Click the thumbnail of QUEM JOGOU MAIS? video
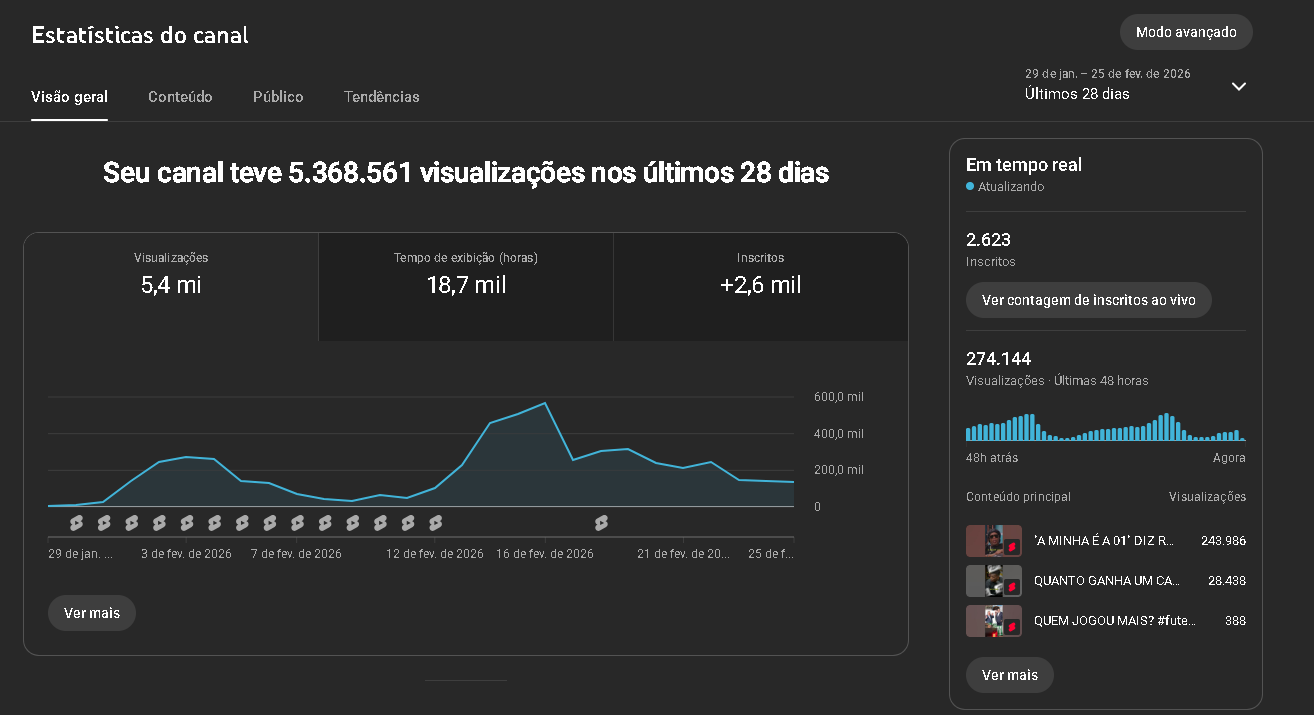This screenshot has height=715, width=1314. pyautogui.click(x=994, y=621)
